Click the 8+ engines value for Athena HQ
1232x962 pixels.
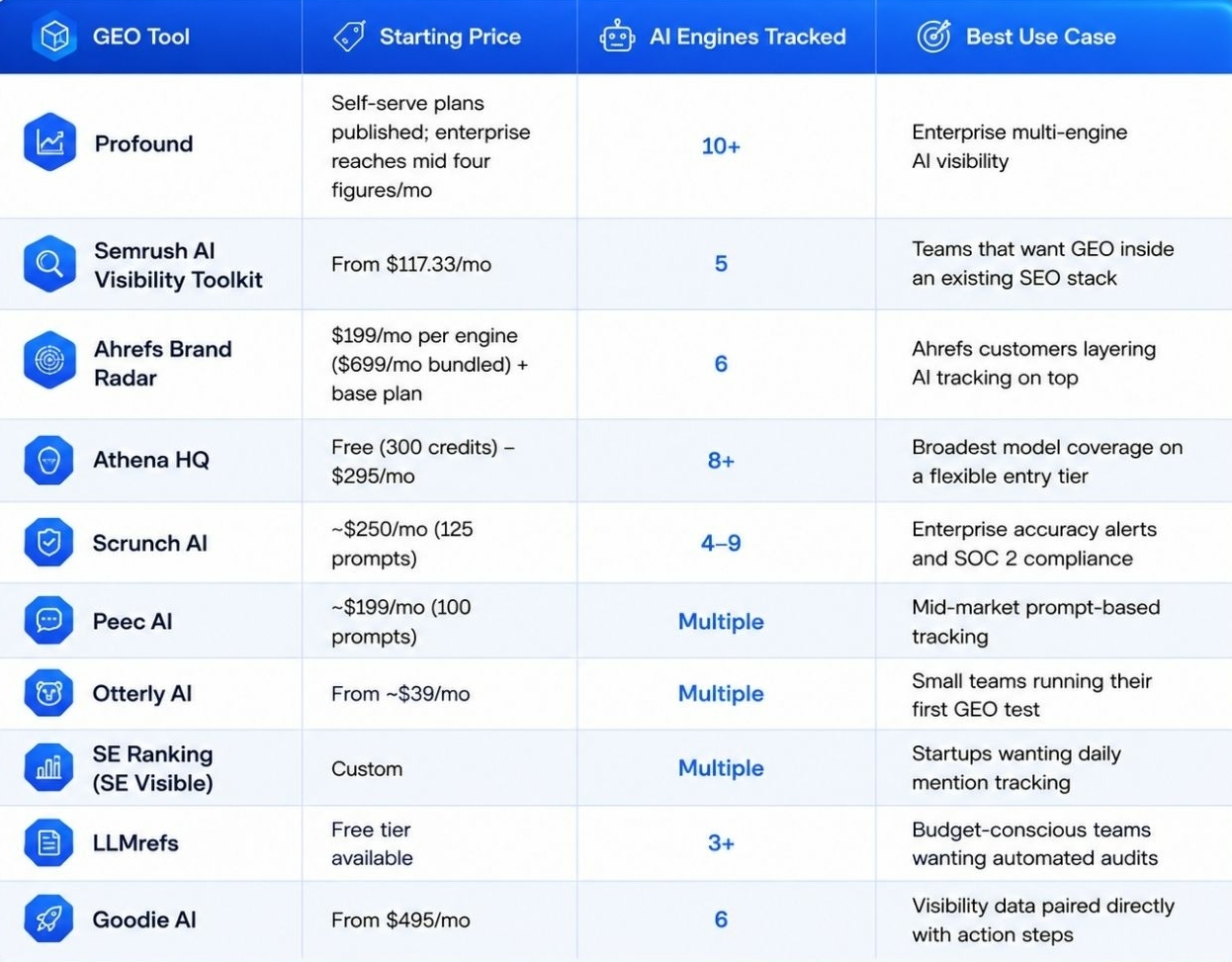pos(721,461)
